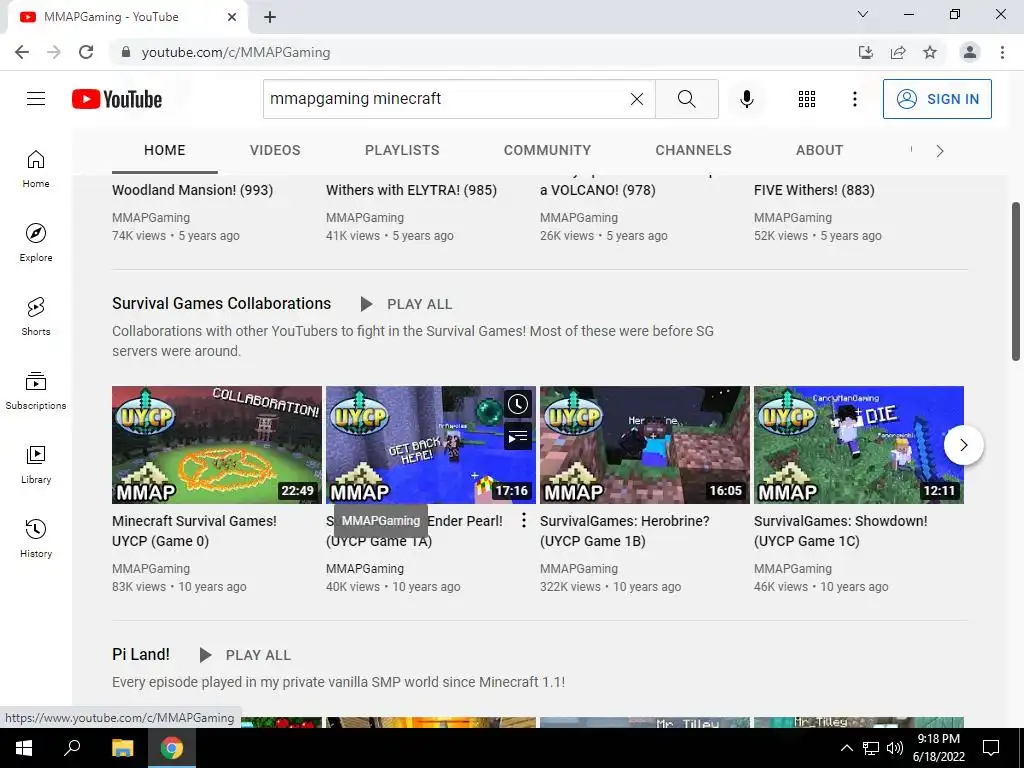Open the YouTube guide hamburger menu

pyautogui.click(x=36, y=99)
